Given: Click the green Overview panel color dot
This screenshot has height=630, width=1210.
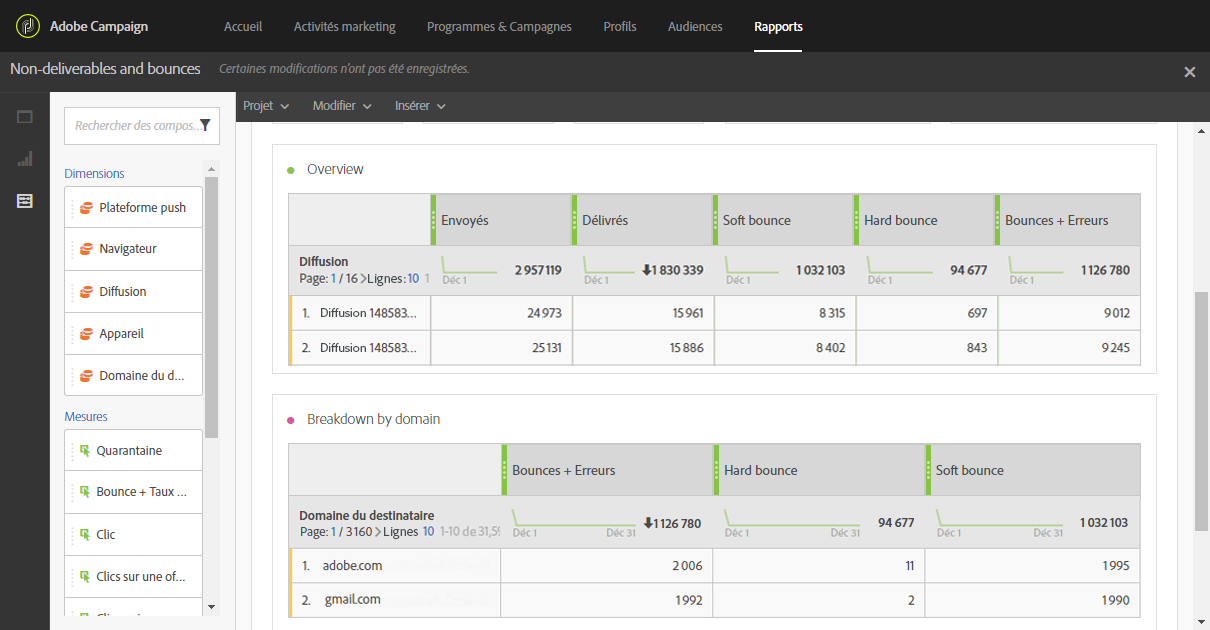Looking at the screenshot, I should click(291, 170).
